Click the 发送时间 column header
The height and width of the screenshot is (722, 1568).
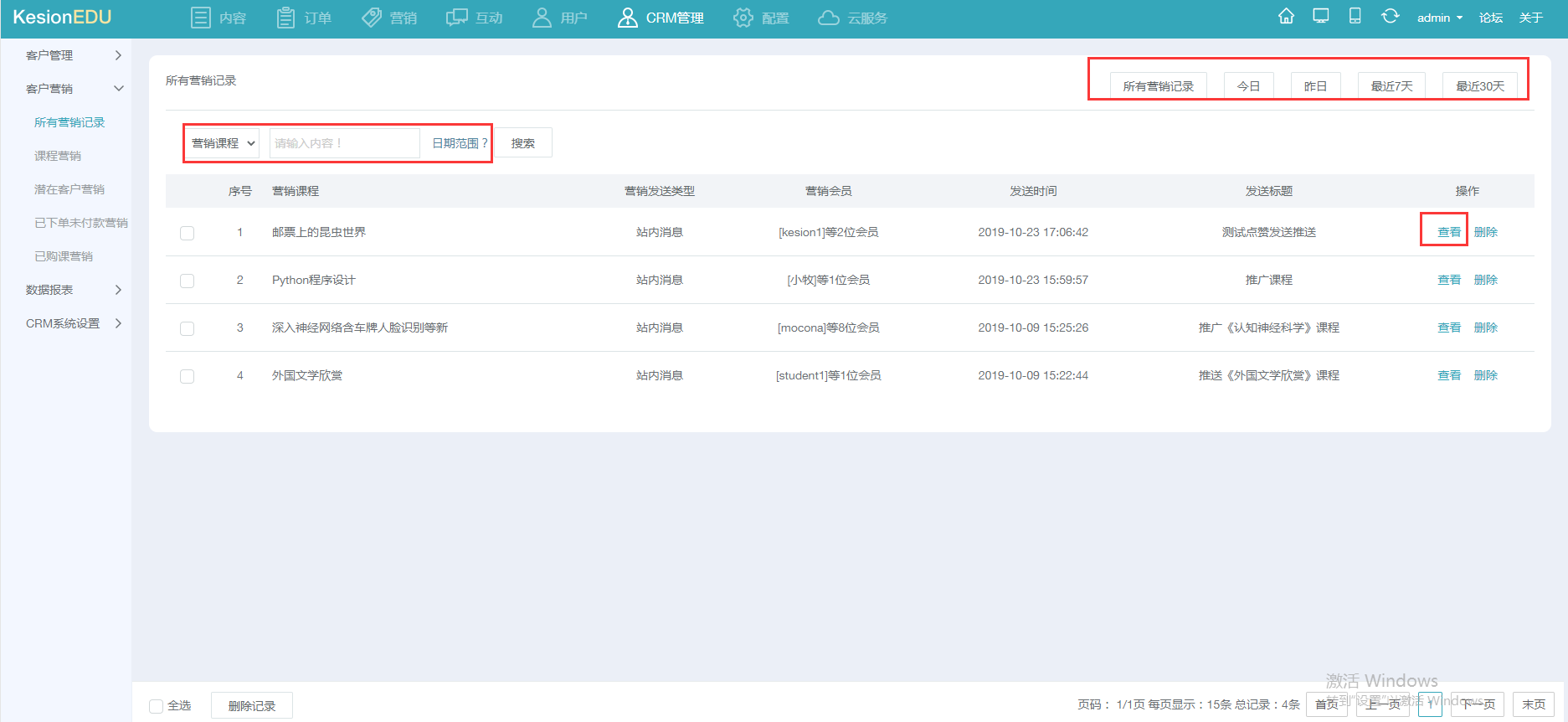click(x=1033, y=191)
